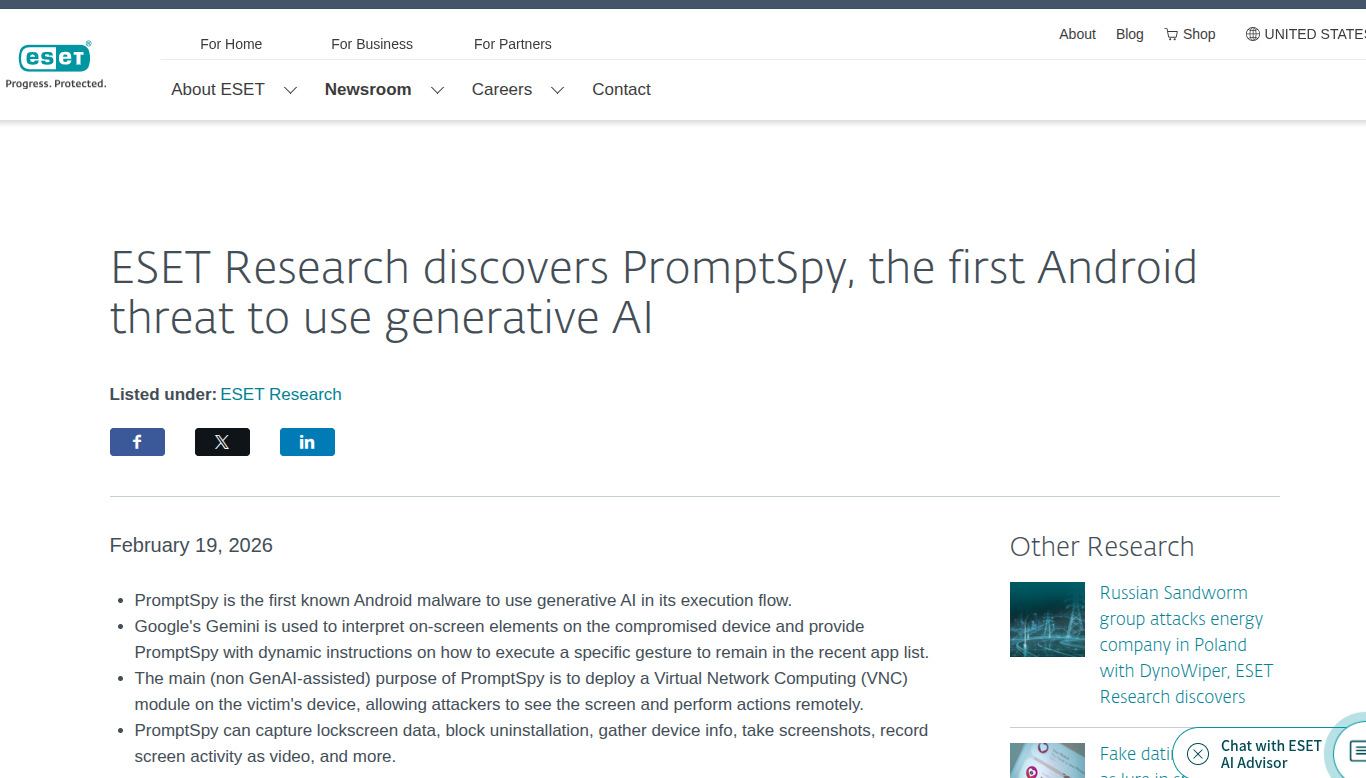Click the Shop cart icon
1366x778 pixels.
pos(1171,34)
